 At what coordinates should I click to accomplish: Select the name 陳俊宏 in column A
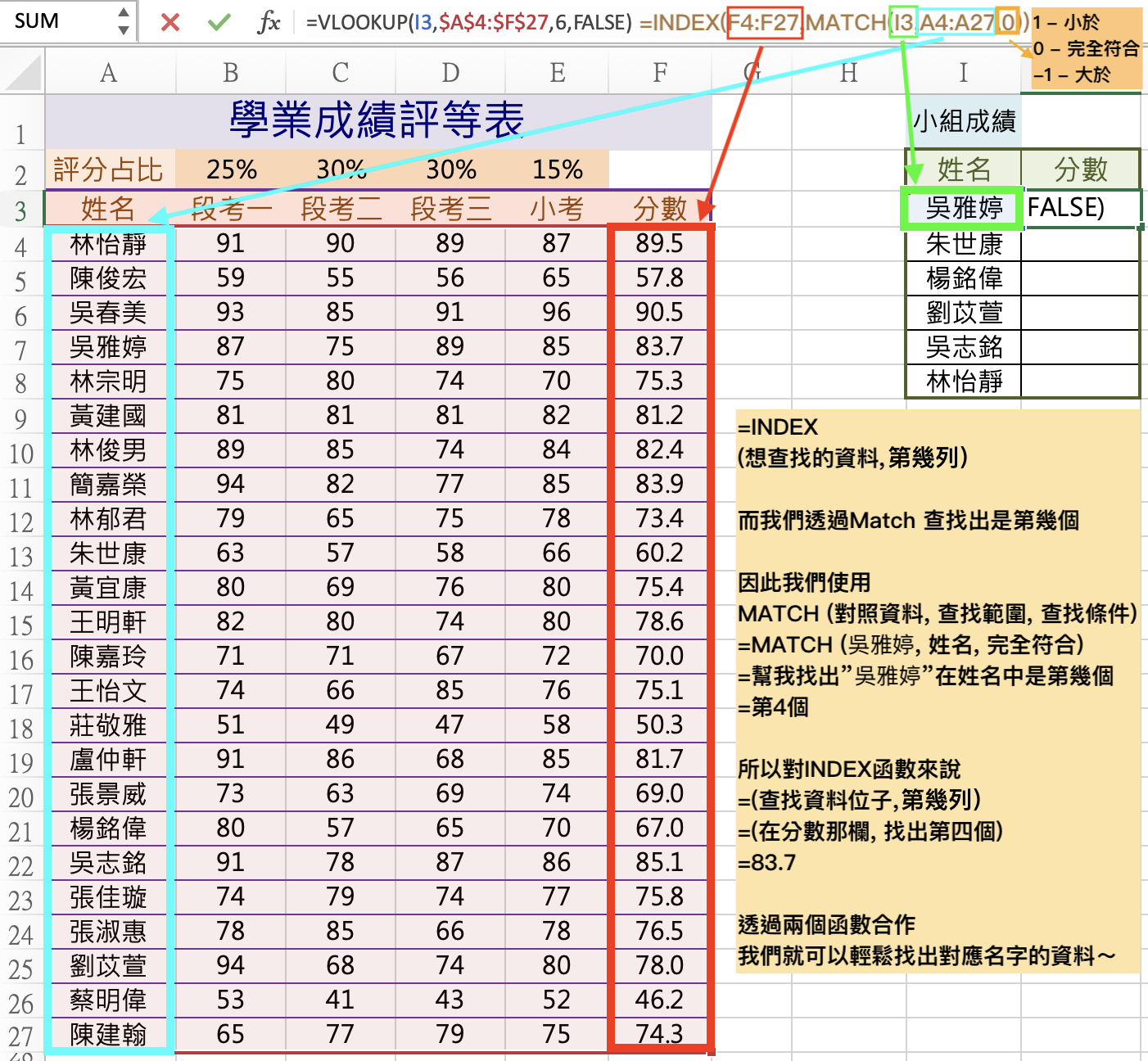click(x=110, y=278)
